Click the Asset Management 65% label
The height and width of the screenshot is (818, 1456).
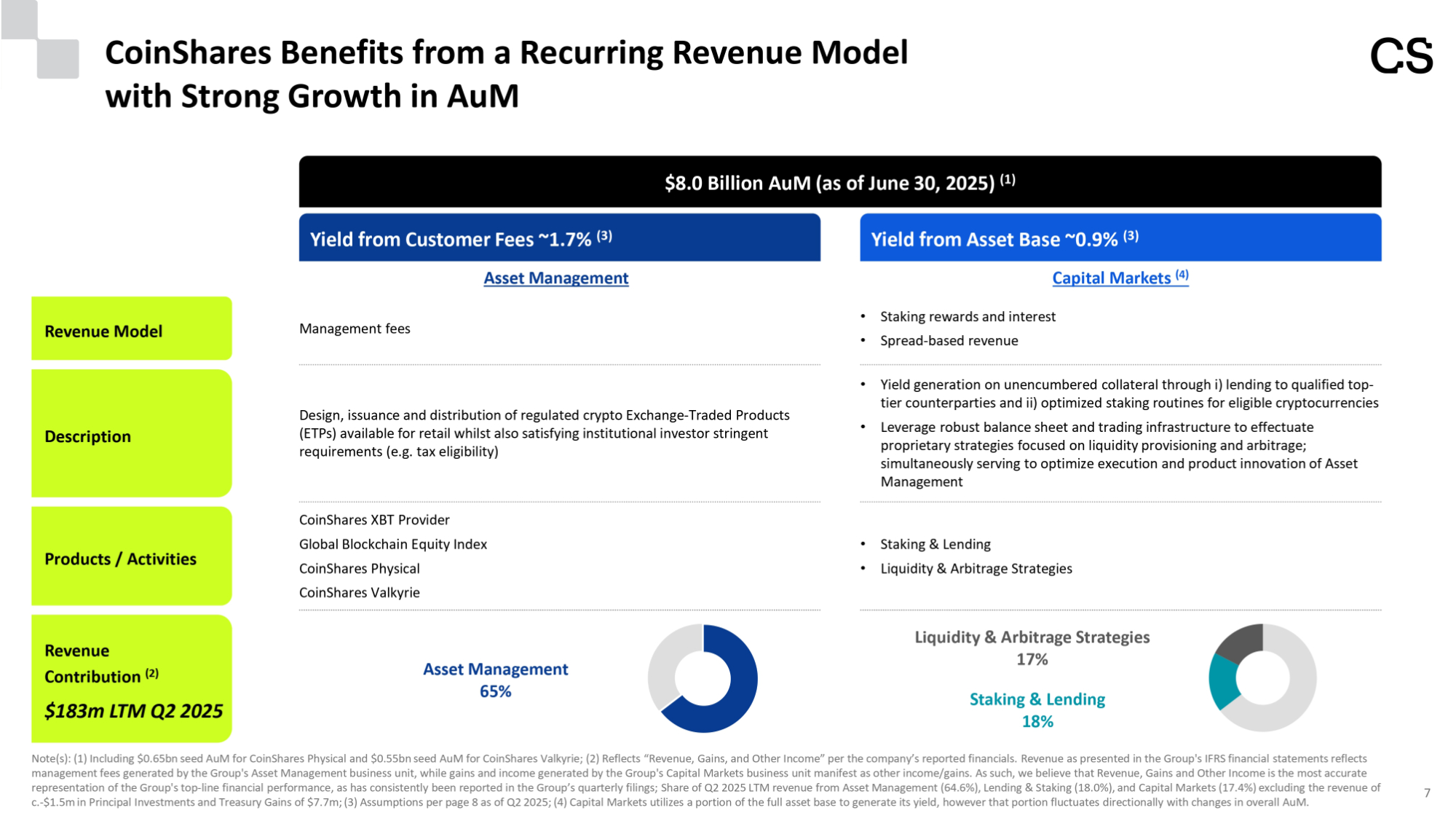coord(495,680)
